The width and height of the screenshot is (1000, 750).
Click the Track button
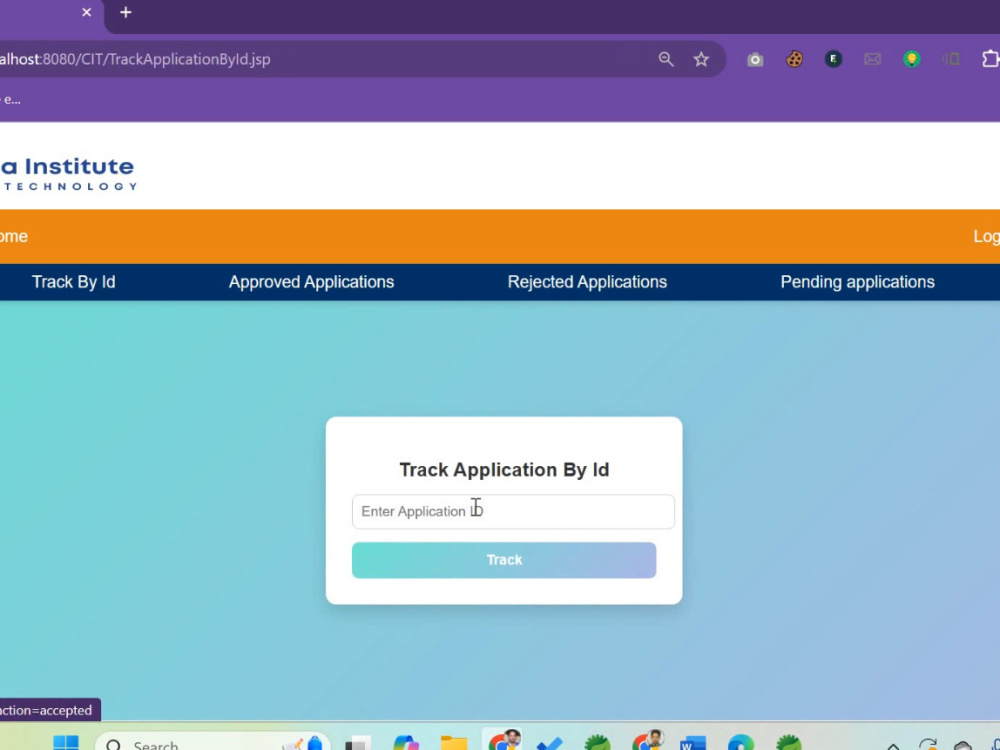(x=504, y=560)
